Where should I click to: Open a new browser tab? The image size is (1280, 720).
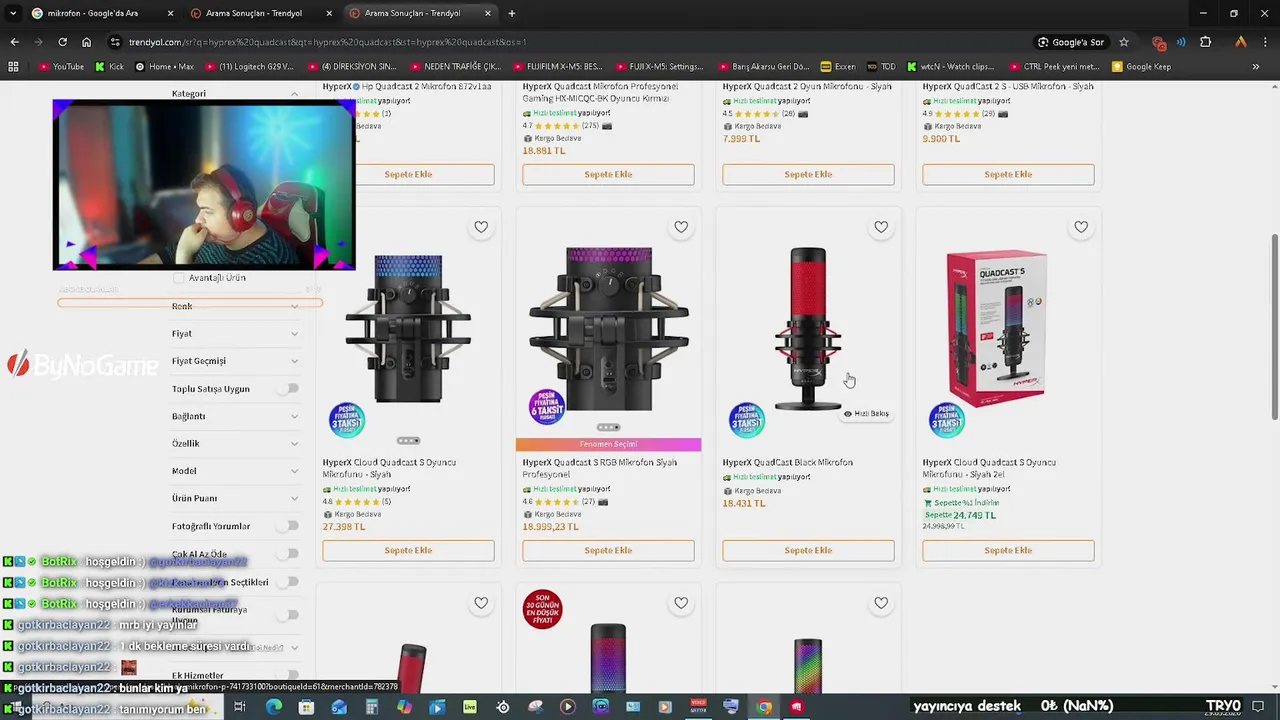[512, 13]
